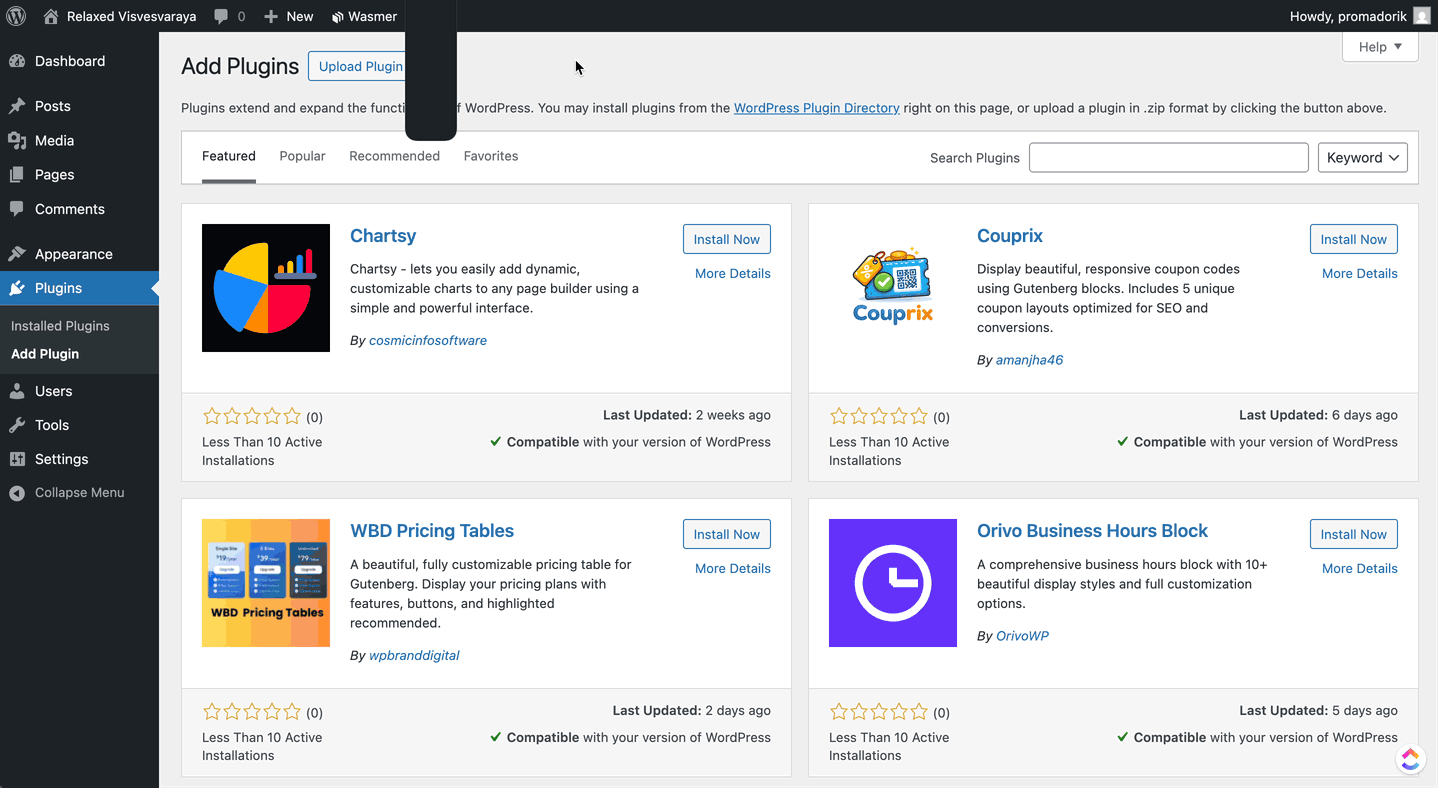View More Details for WBD Pricing Tables
The height and width of the screenshot is (788, 1438).
tap(732, 568)
